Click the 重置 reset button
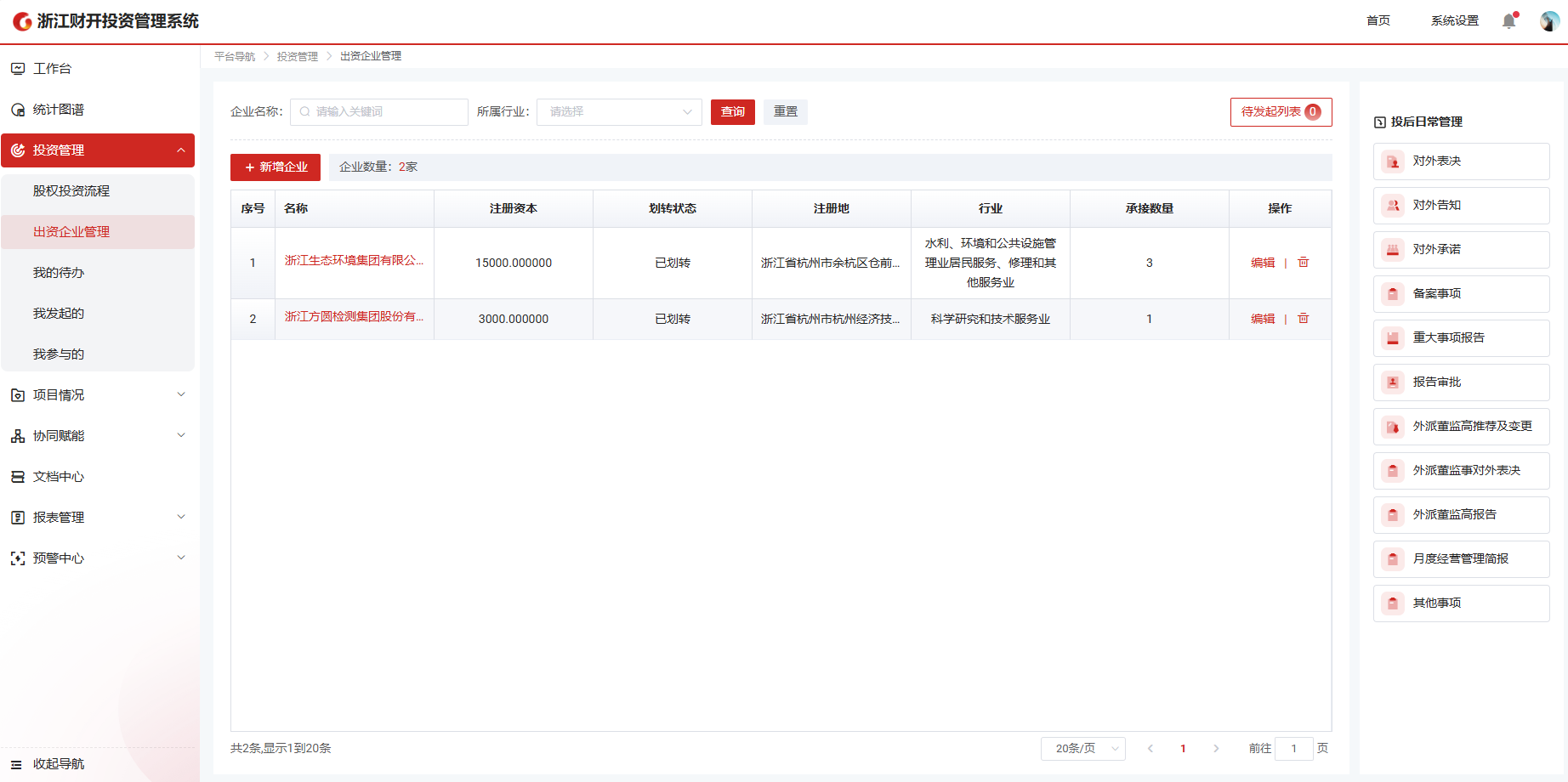 786,112
